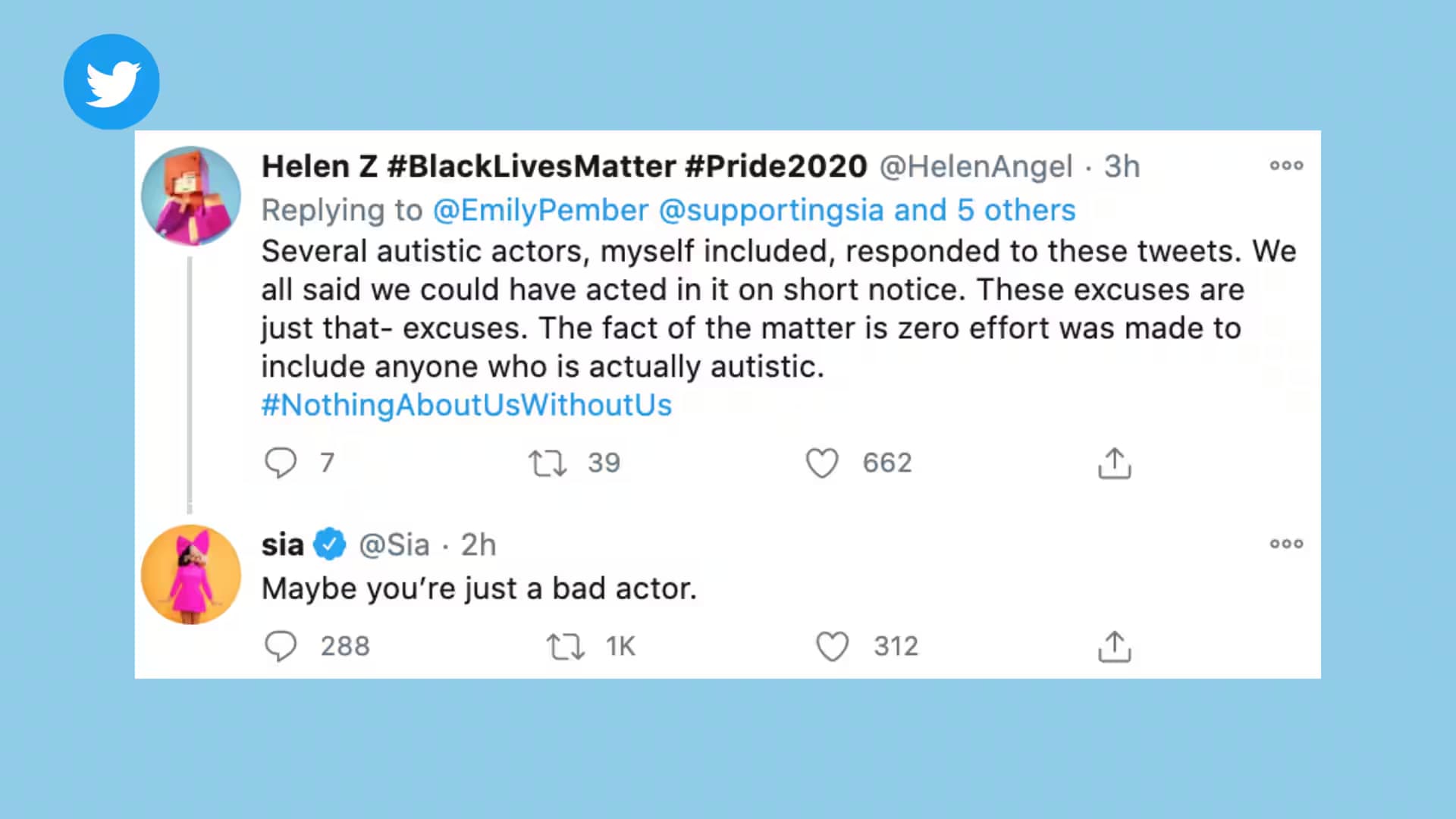Open the @HelenAngel handle
The image size is (1456, 819).
976,167
